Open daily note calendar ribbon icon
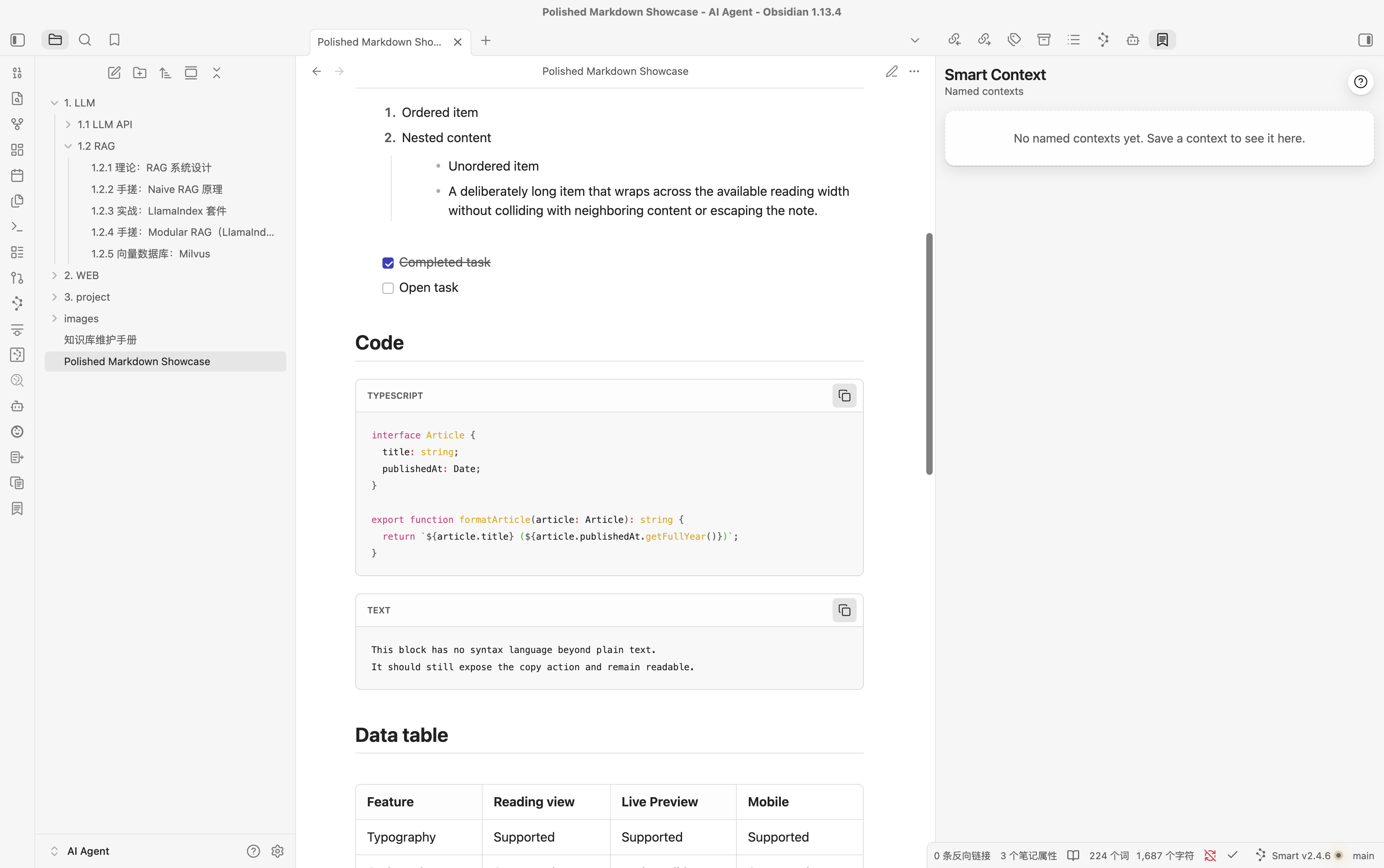Image resolution: width=1384 pixels, height=868 pixels. pos(17,176)
